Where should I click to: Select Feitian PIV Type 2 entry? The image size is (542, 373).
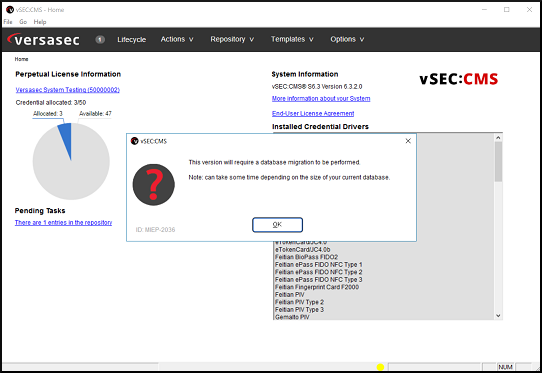point(299,302)
